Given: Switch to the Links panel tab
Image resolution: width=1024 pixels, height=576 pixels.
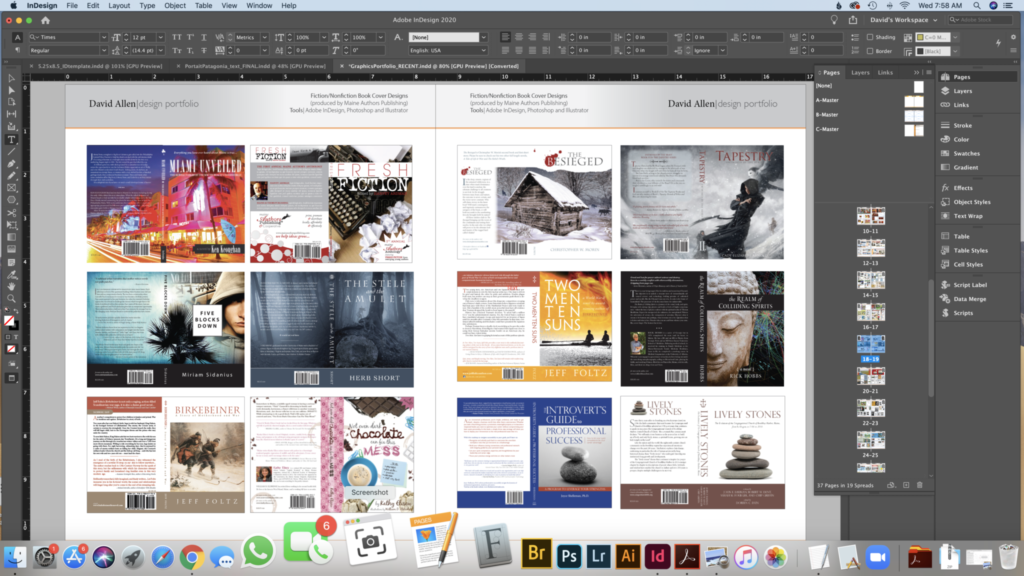Looking at the screenshot, I should [885, 72].
